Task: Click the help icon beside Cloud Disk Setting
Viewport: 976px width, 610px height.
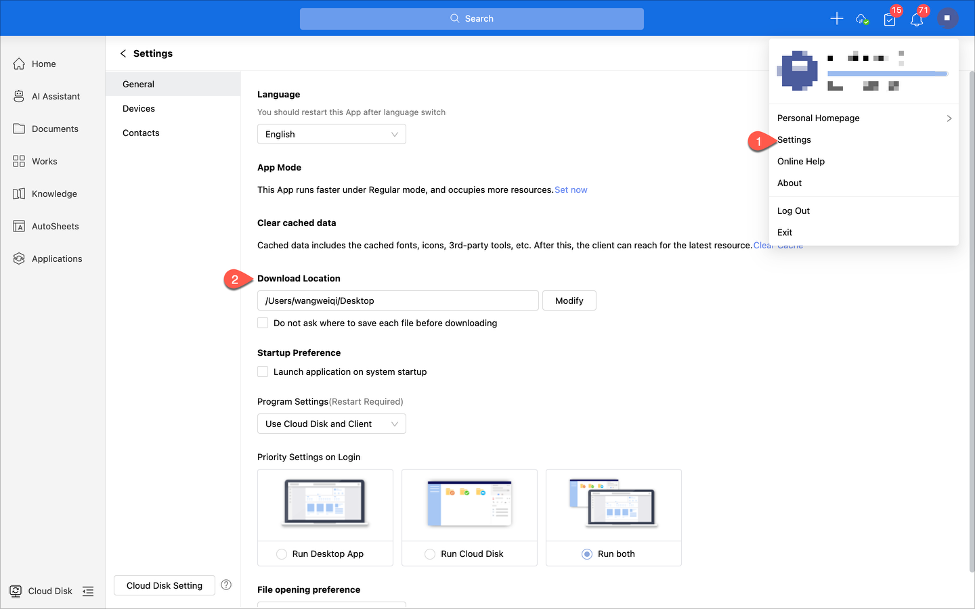Action: [x=226, y=585]
